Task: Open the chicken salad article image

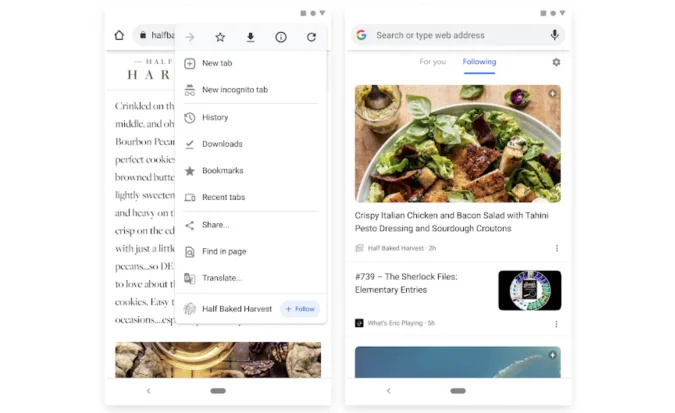Action: pos(457,144)
